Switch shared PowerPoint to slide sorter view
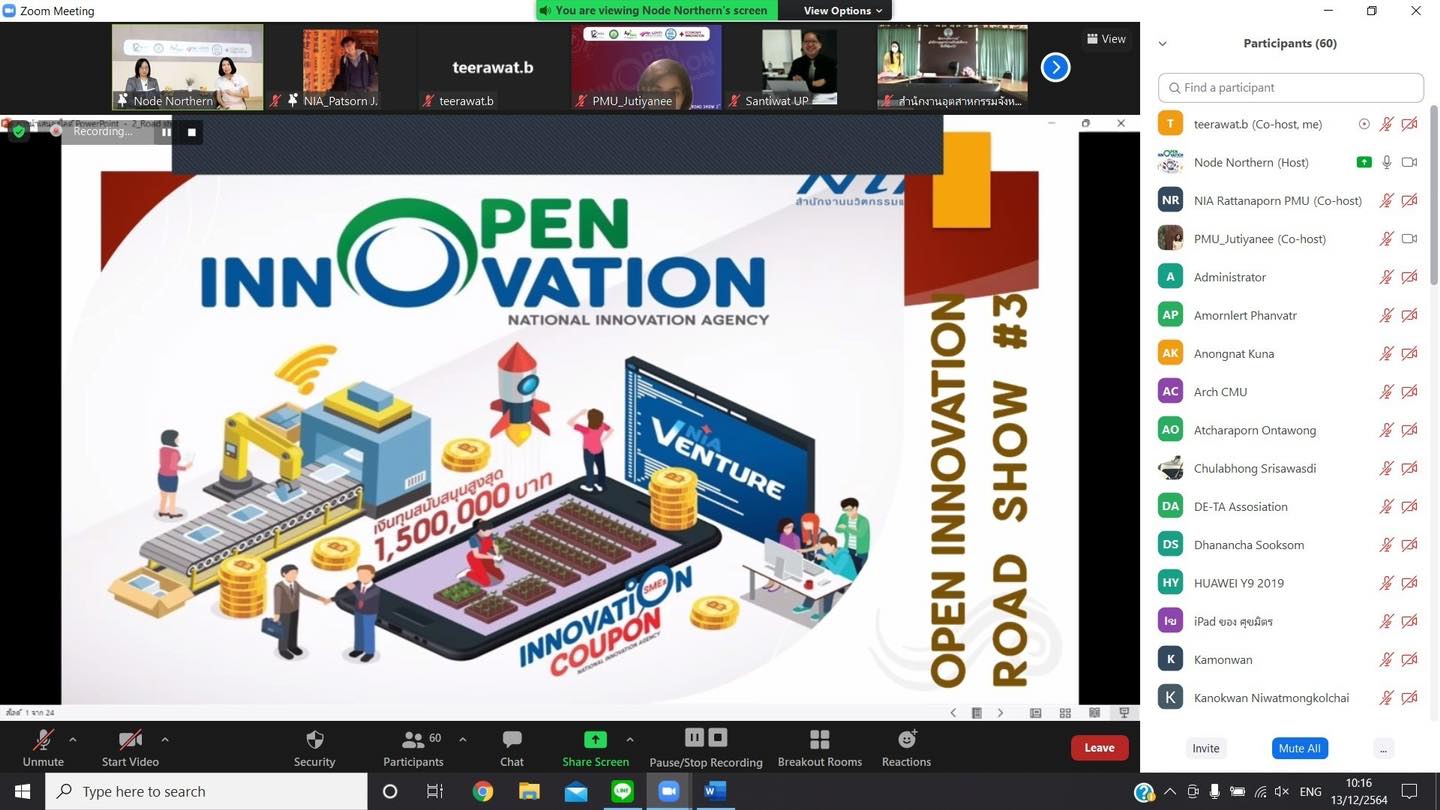This screenshot has height=810, width=1440. 1065,713
